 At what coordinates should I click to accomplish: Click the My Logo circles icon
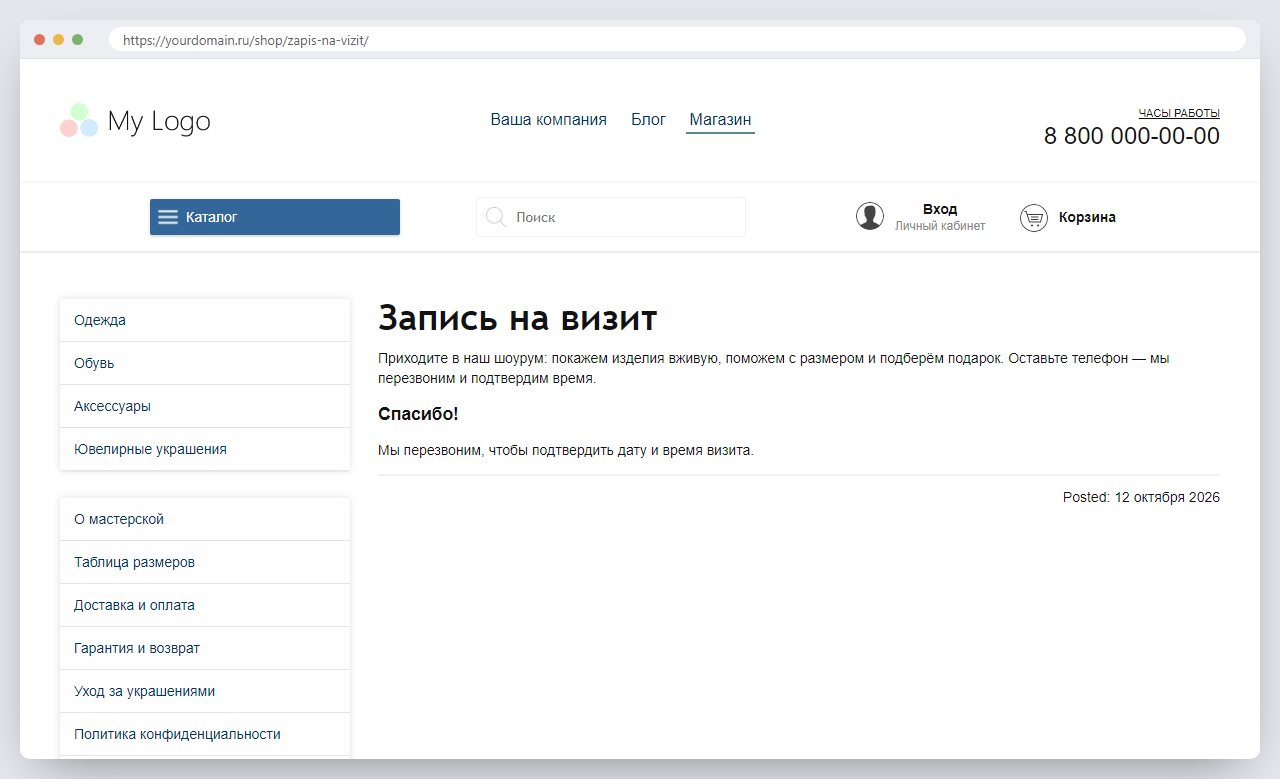pos(79,121)
